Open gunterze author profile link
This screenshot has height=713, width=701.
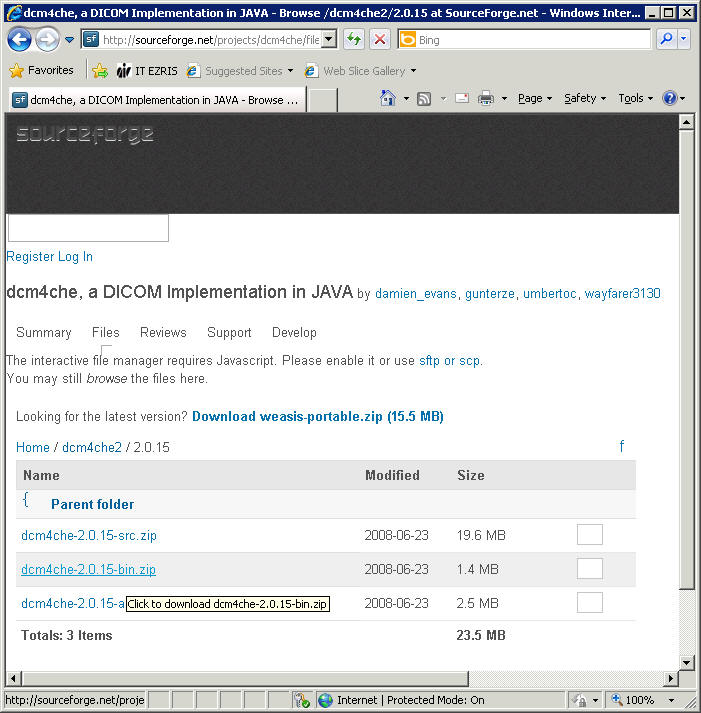pos(490,294)
